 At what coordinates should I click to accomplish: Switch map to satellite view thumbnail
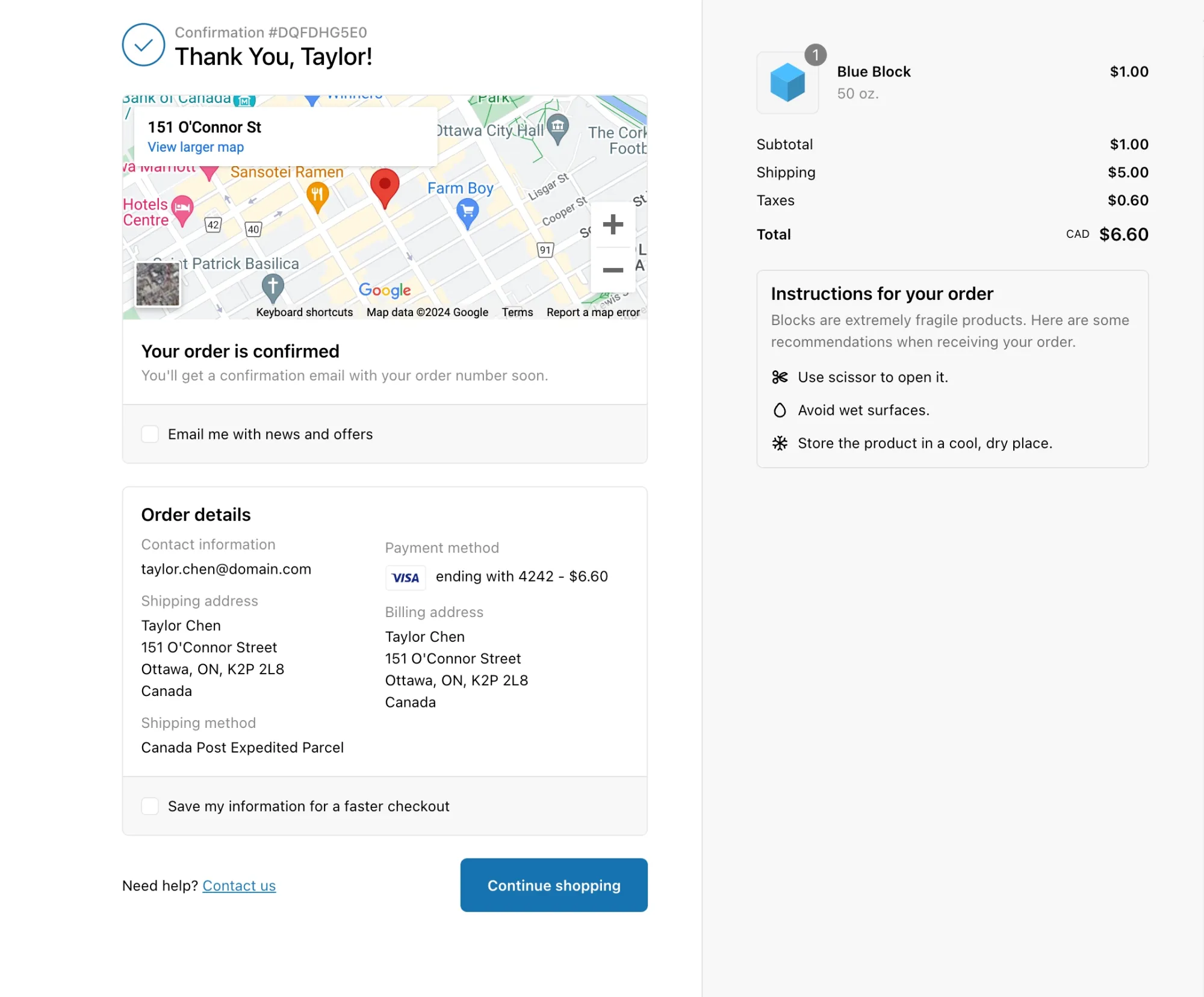[158, 285]
